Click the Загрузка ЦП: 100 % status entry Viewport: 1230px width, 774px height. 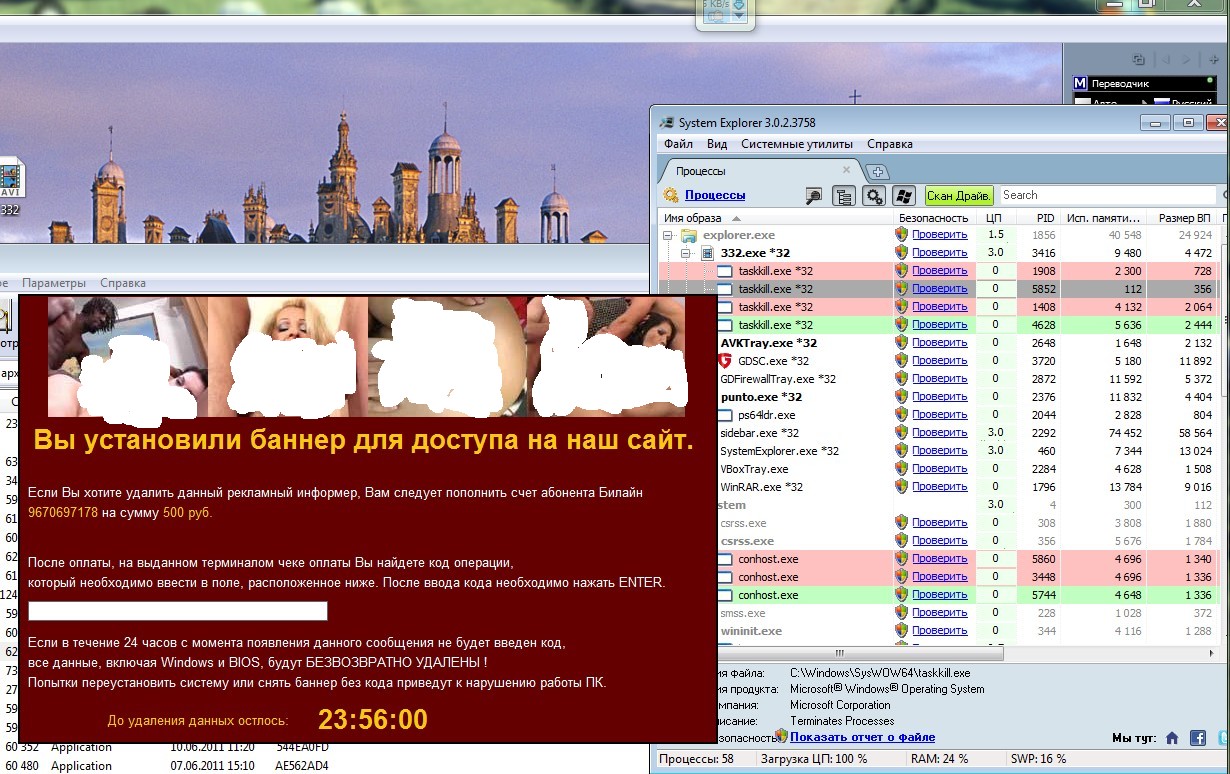[x=815, y=759]
